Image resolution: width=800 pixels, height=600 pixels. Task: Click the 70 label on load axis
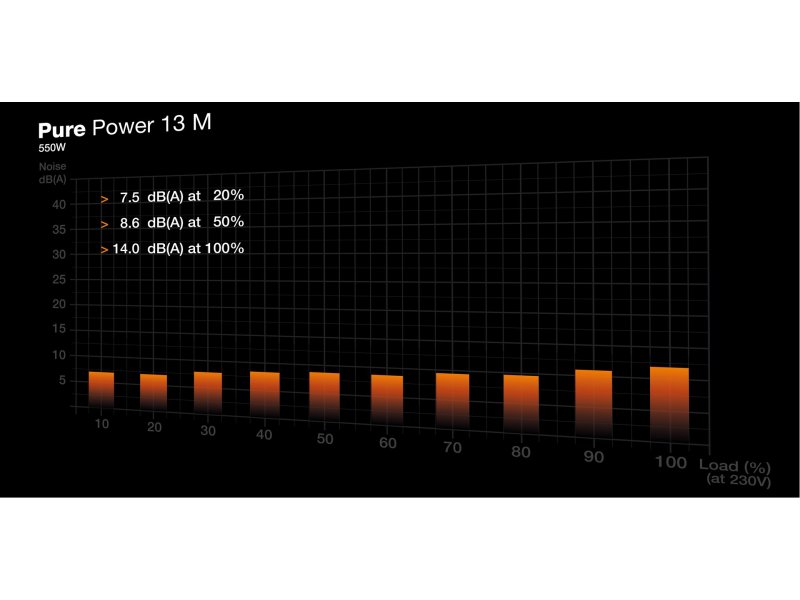[x=453, y=448]
